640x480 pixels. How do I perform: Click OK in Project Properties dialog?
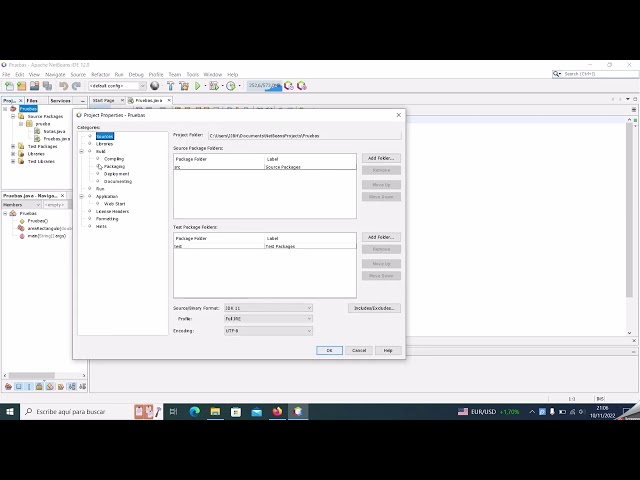click(329, 351)
